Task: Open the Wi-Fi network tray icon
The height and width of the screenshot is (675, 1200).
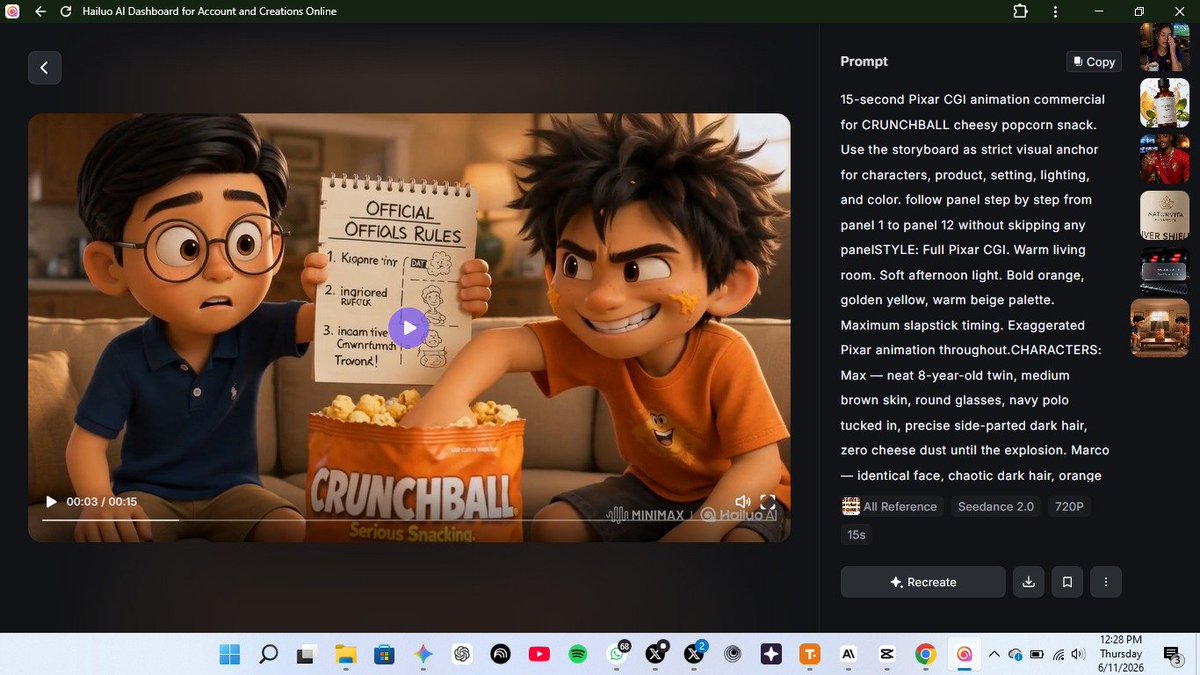Action: click(x=1060, y=654)
